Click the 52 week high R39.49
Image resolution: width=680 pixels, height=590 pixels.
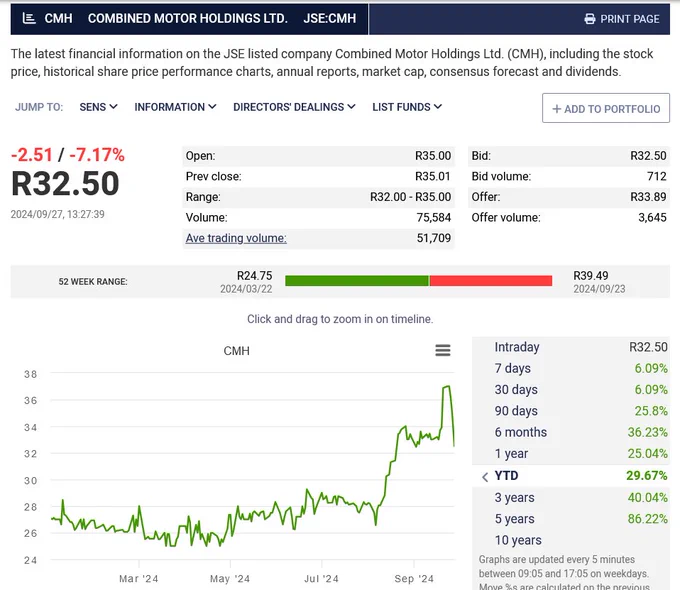click(x=591, y=276)
